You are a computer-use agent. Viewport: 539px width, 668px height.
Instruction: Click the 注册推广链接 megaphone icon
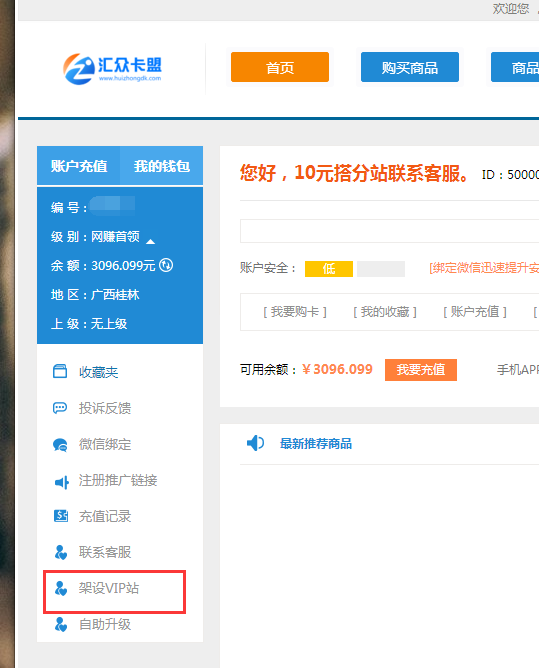point(62,482)
